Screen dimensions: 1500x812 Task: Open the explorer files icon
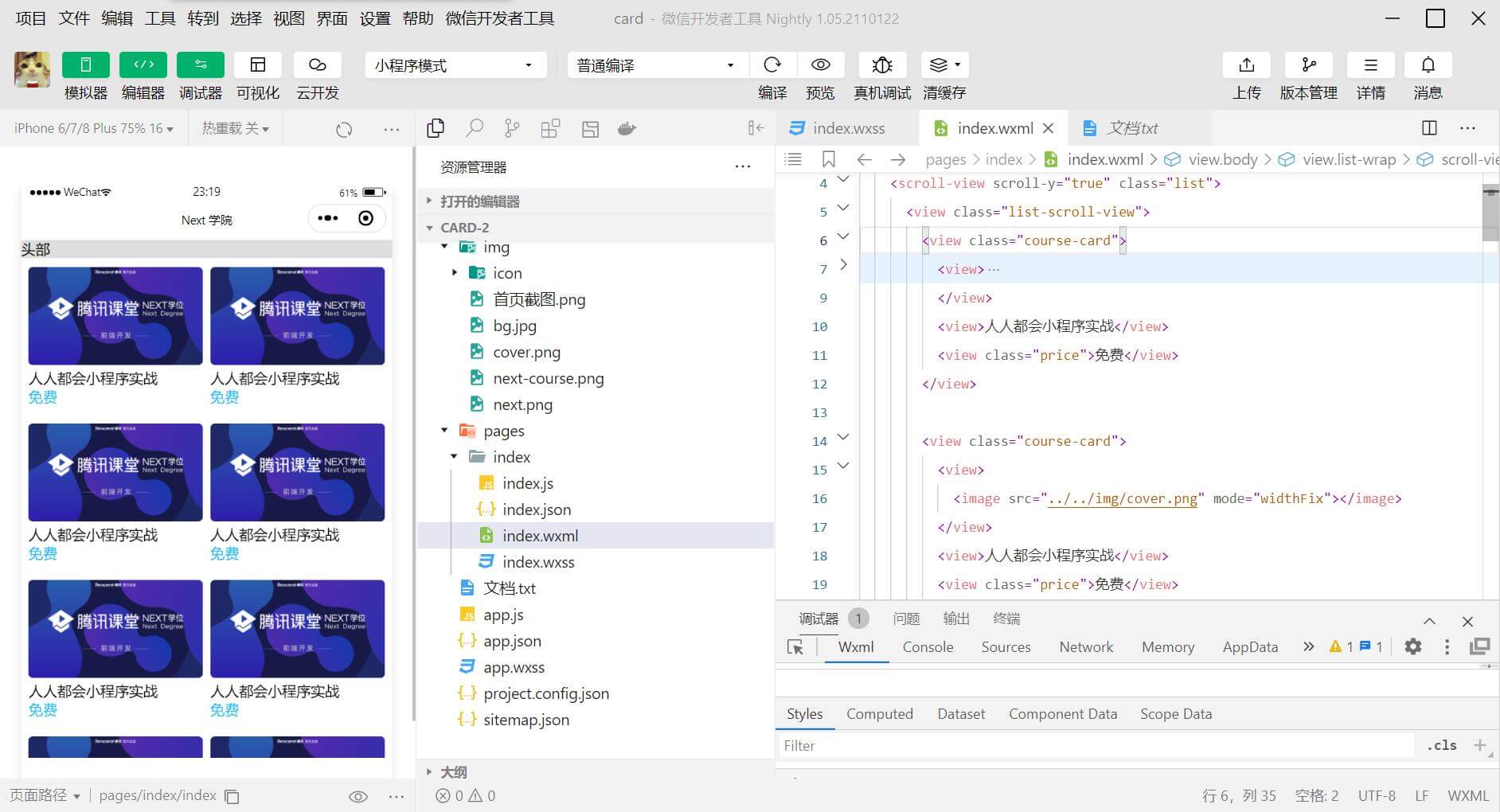click(x=436, y=128)
